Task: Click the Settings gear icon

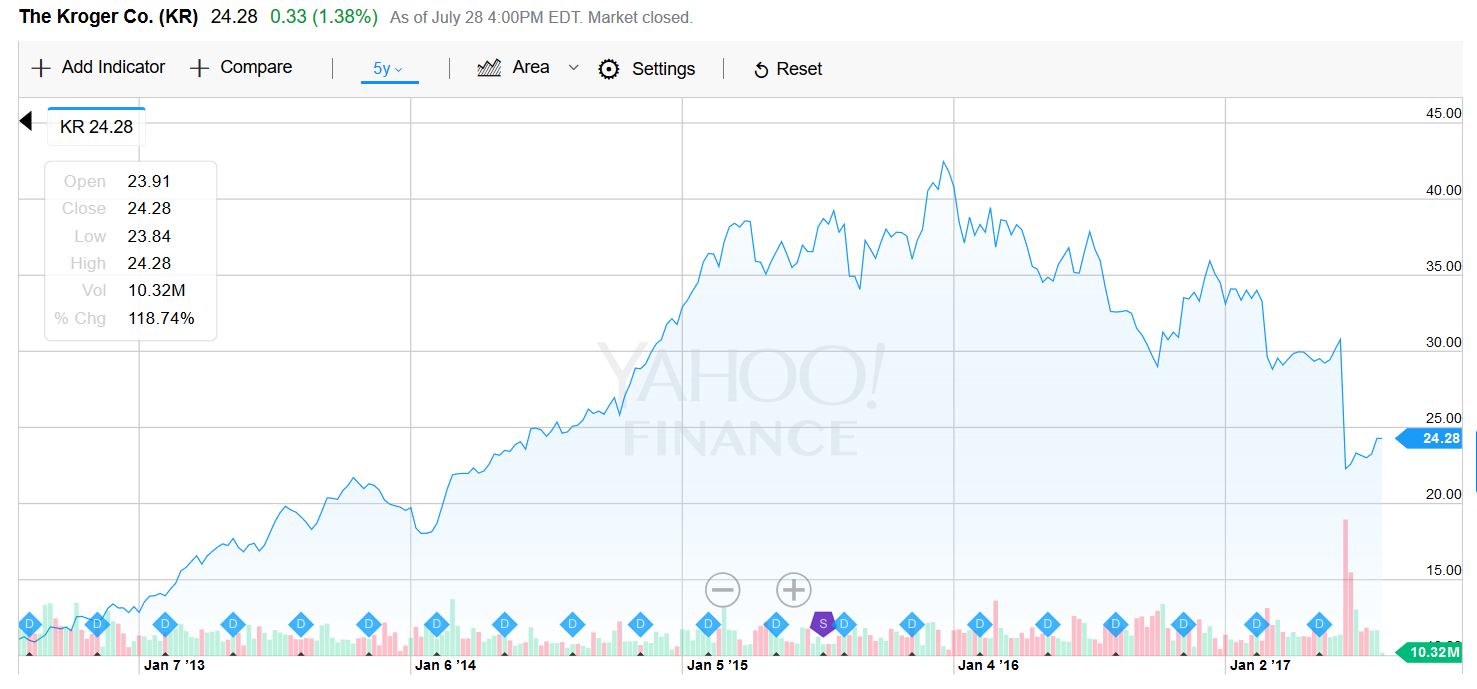Action: coord(608,69)
